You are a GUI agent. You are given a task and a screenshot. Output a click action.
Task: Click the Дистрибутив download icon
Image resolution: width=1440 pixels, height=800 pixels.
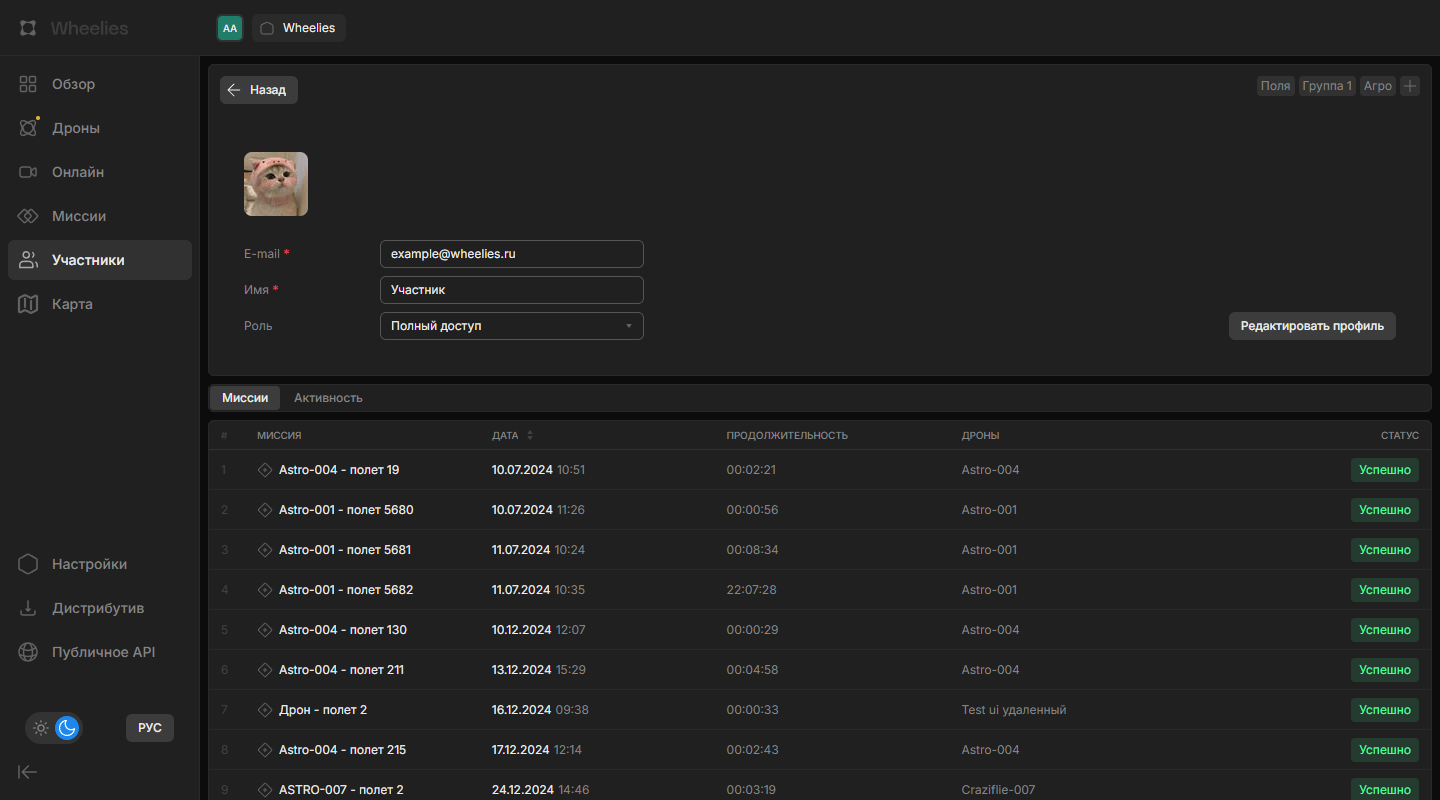coord(28,608)
